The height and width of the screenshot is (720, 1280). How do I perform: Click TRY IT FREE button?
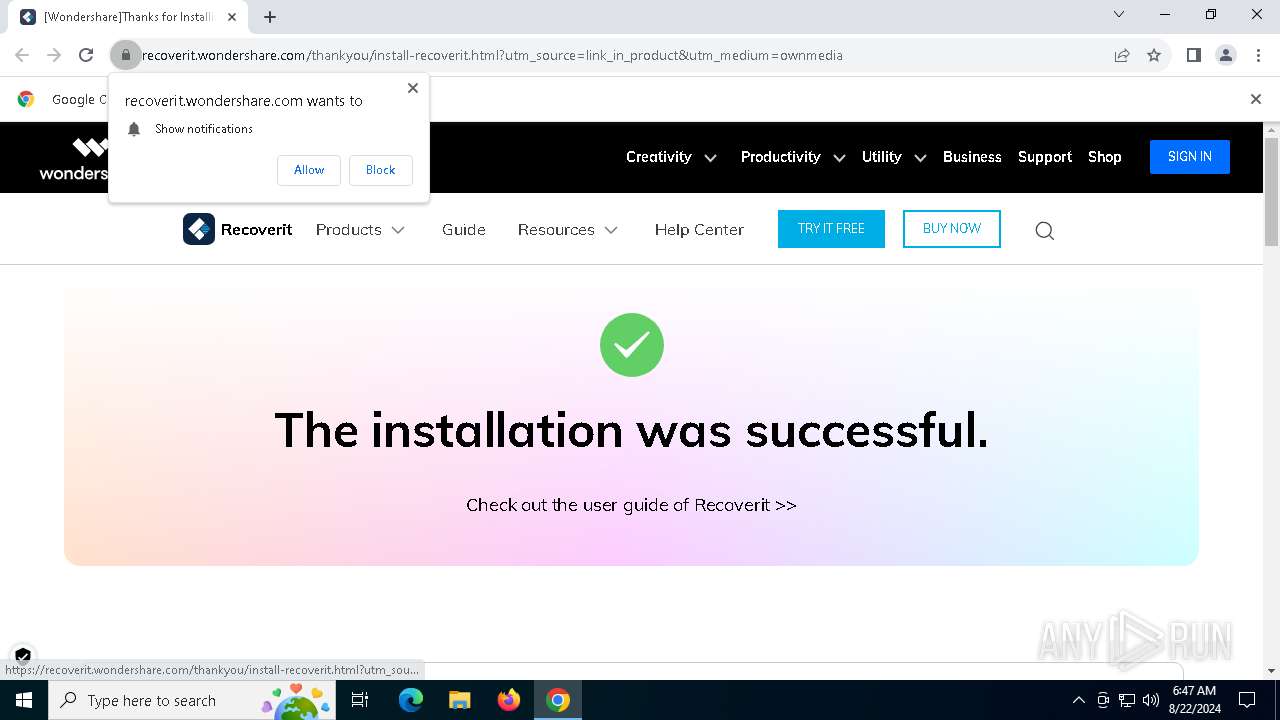831,229
